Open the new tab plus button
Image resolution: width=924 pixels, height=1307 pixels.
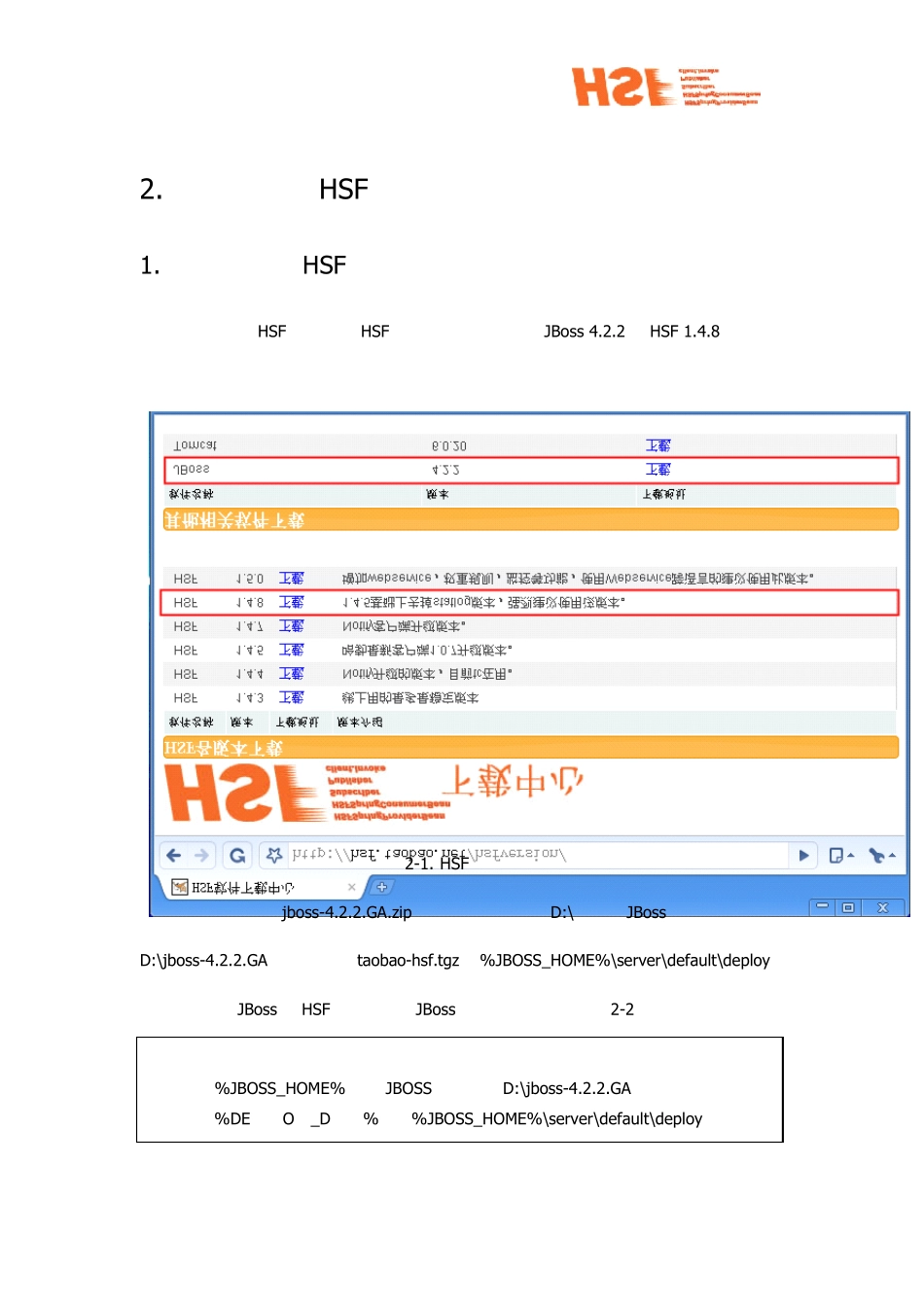(382, 887)
